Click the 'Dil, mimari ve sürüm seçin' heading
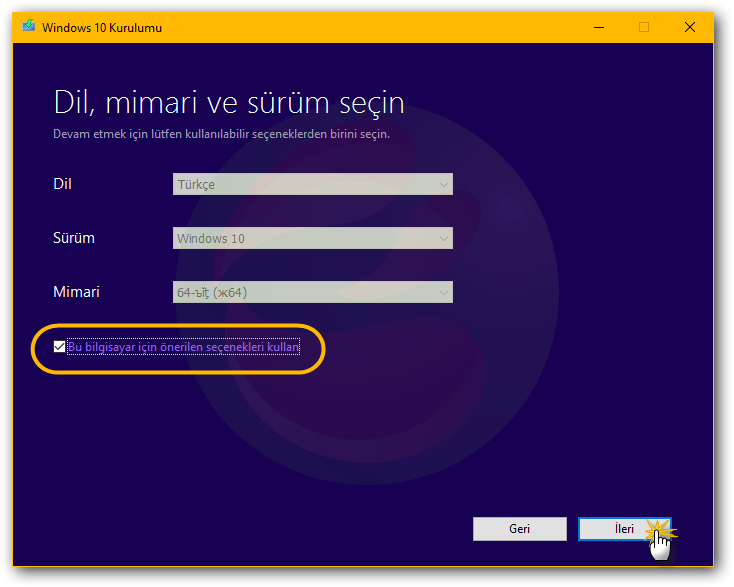 point(229,103)
